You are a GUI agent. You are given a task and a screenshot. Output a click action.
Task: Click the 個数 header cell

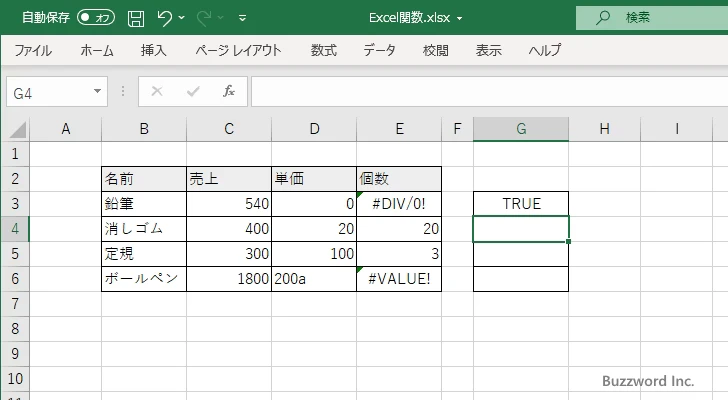click(399, 179)
